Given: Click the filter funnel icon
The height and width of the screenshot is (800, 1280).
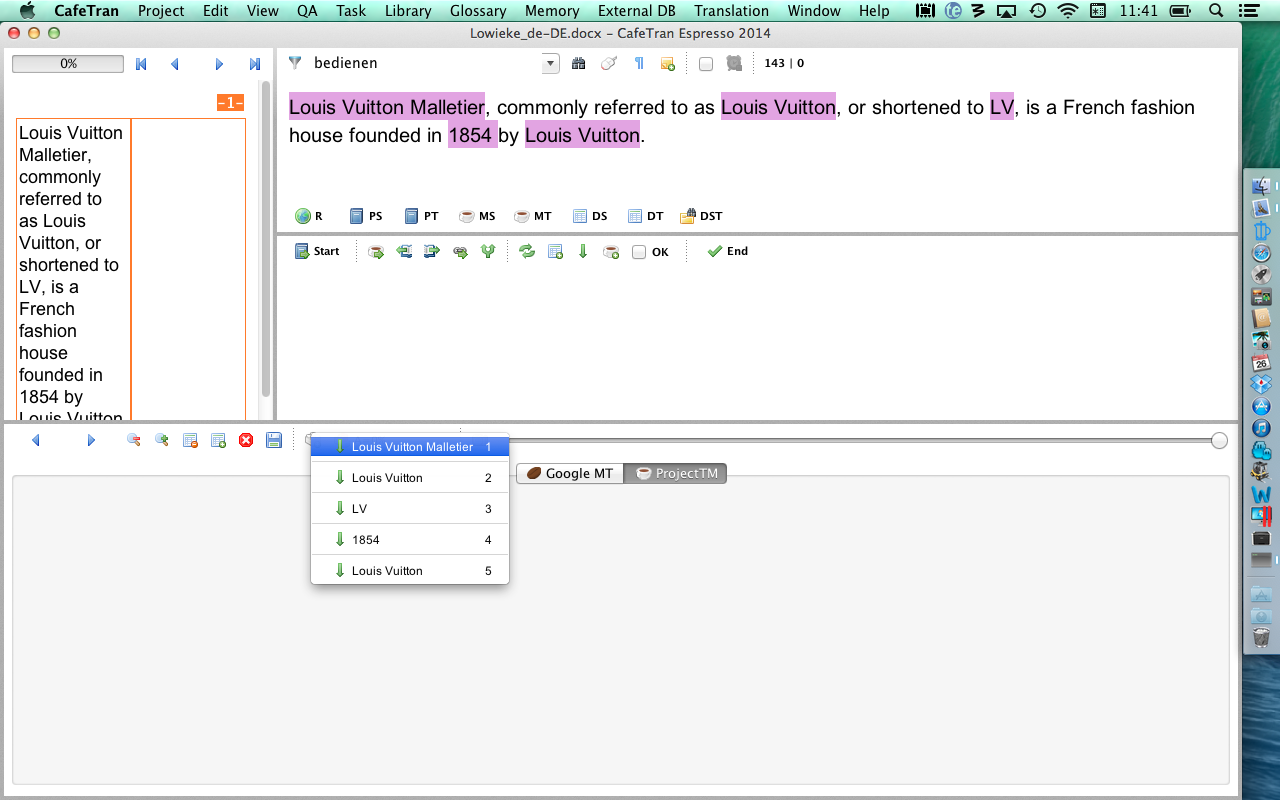Looking at the screenshot, I should click(295, 63).
